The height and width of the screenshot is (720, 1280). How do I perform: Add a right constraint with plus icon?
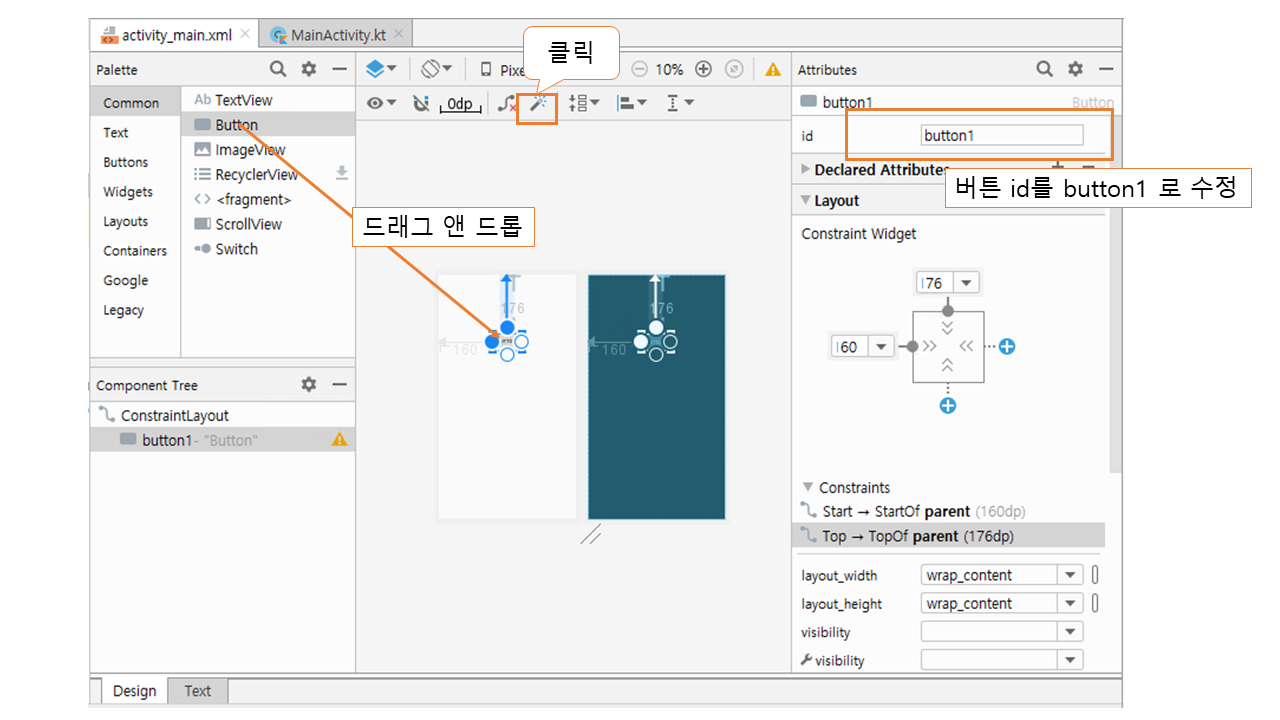pos(1007,347)
